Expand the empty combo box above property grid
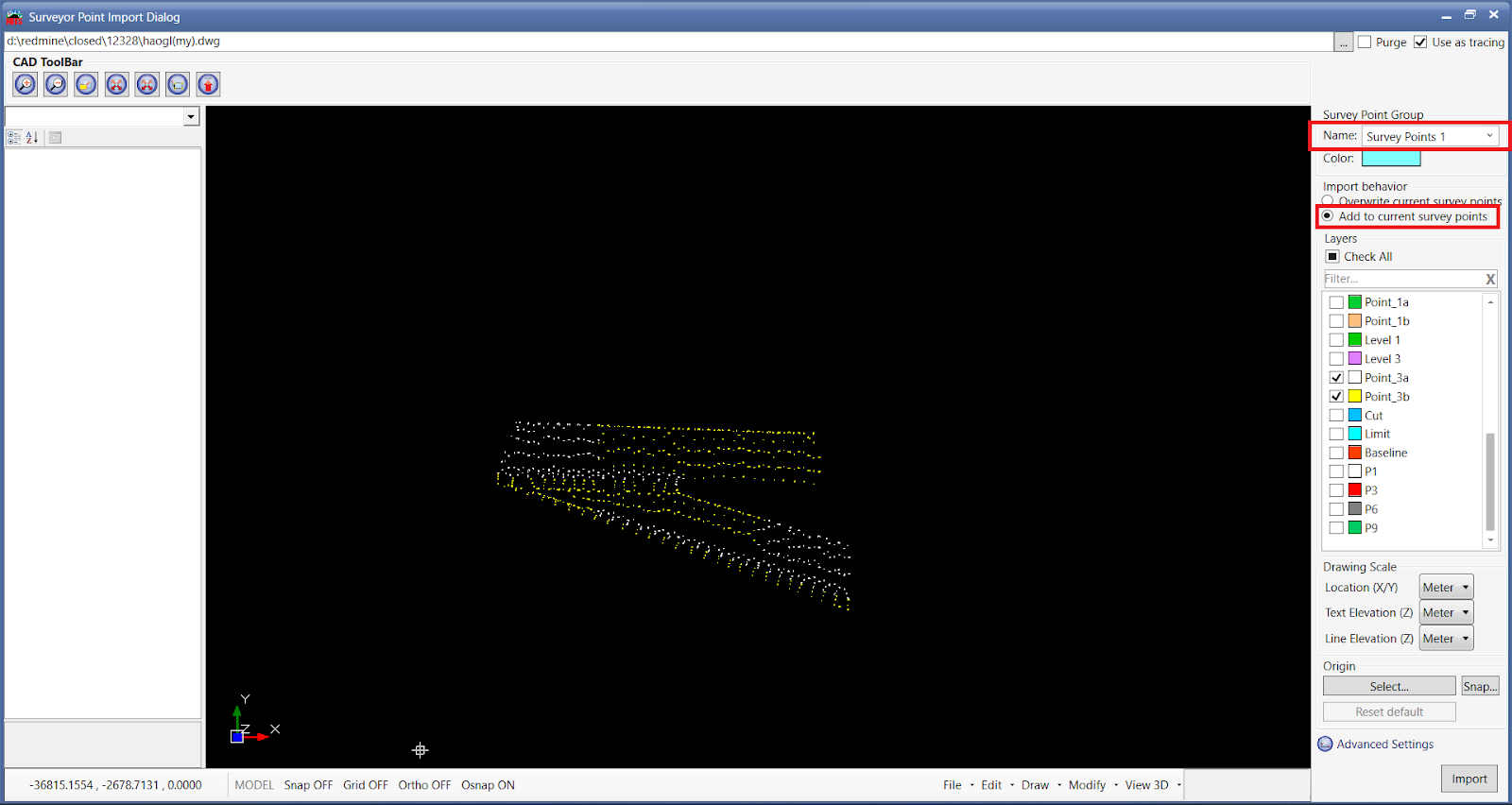The height and width of the screenshot is (805, 1512). click(191, 116)
